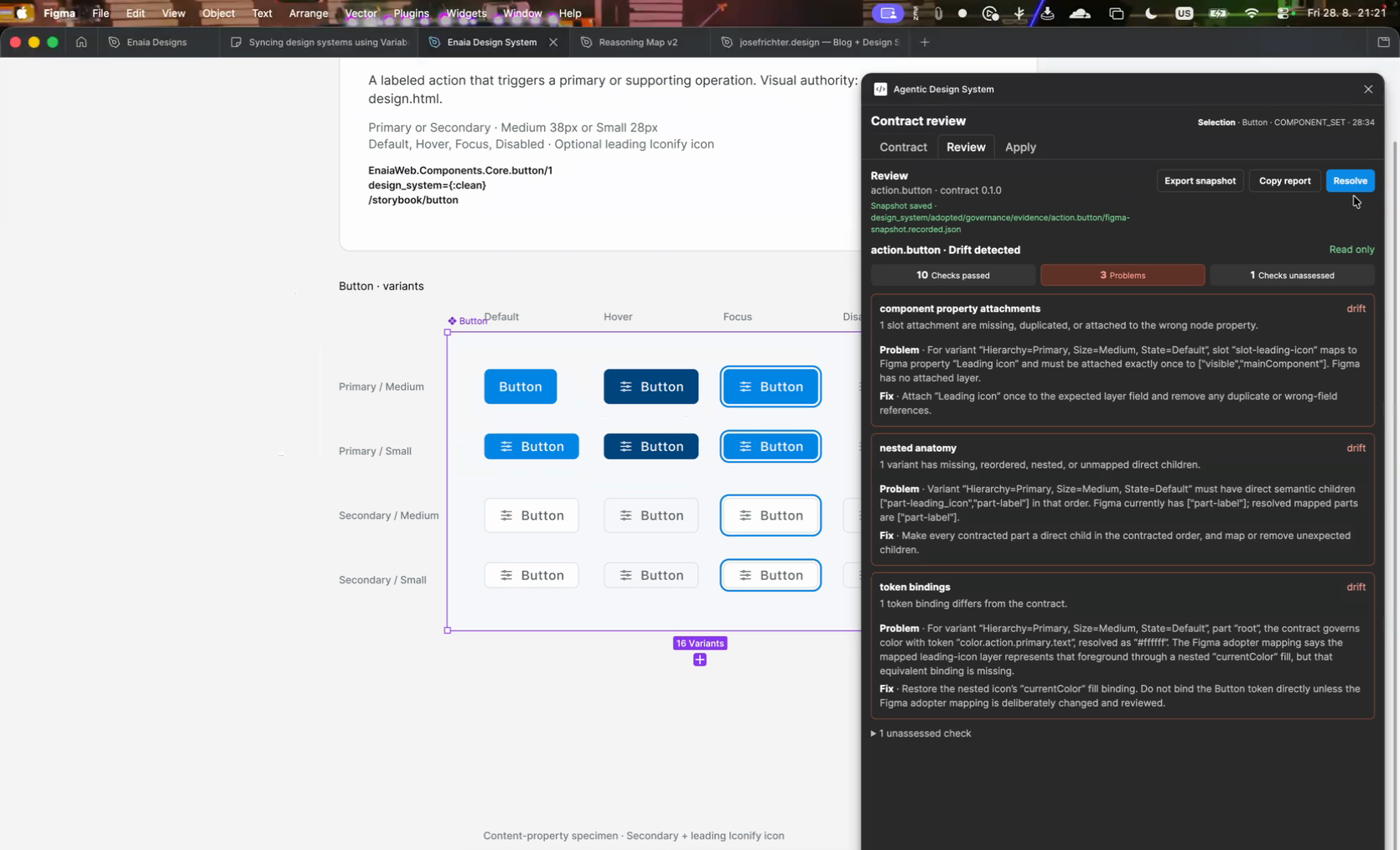Image resolution: width=1400 pixels, height=850 pixels.
Task: Close the Enaia Design System tab
Action: [553, 42]
